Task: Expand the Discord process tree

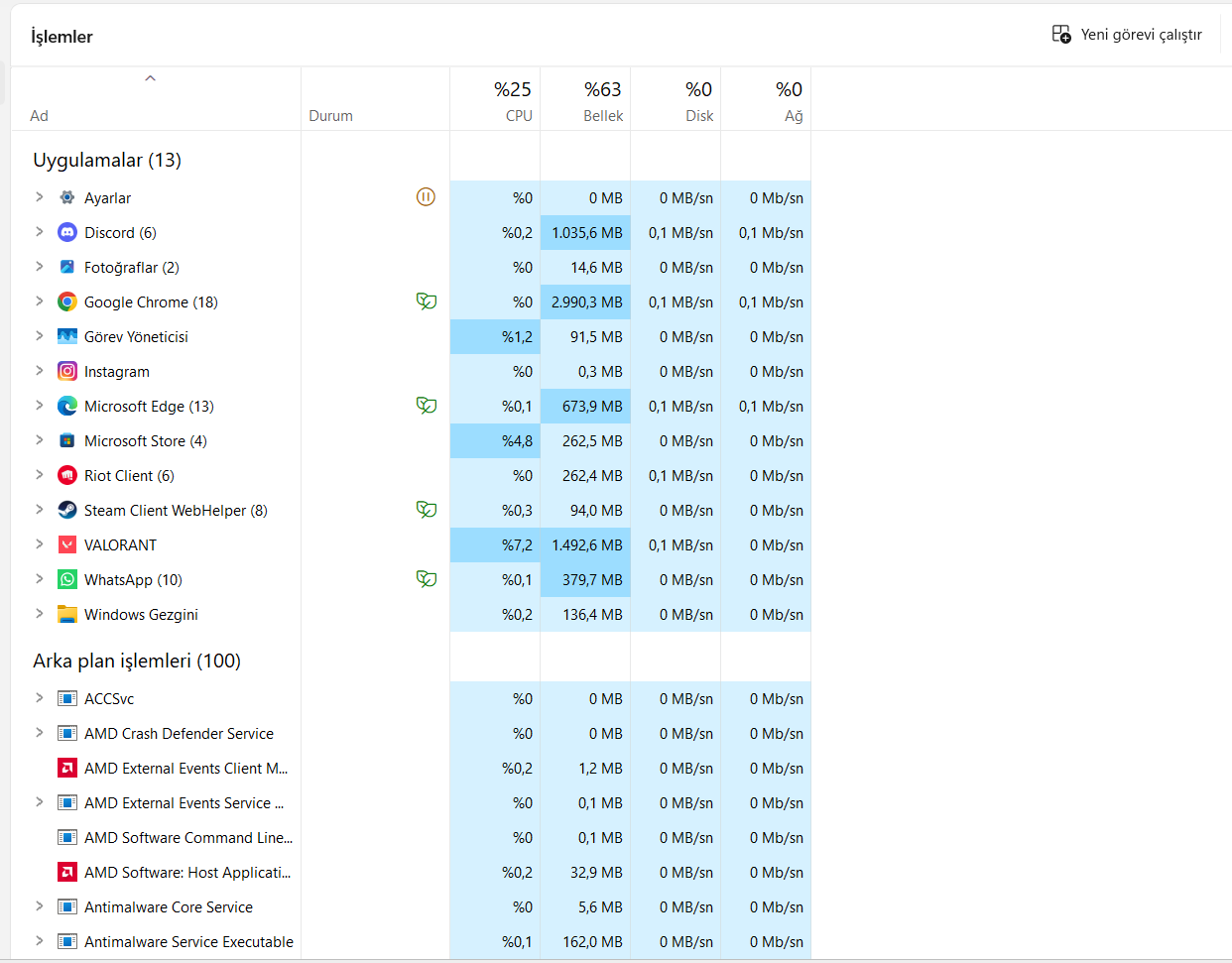Action: pyautogui.click(x=40, y=231)
